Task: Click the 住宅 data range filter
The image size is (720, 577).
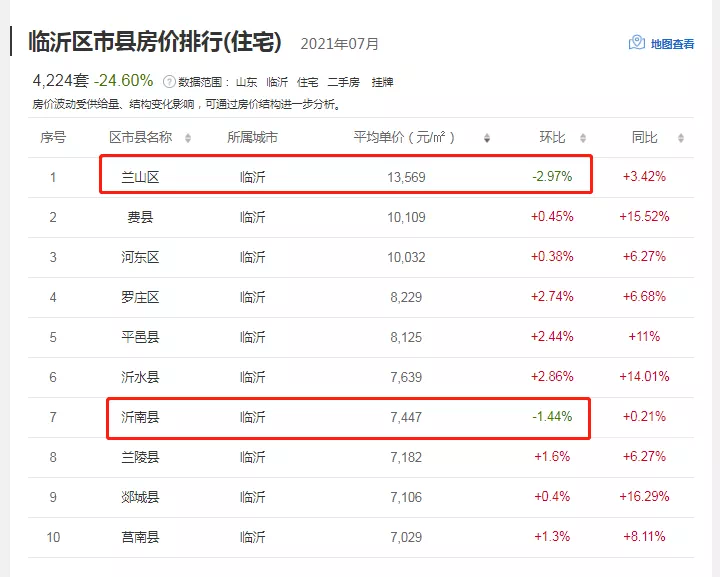Action: coord(307,82)
